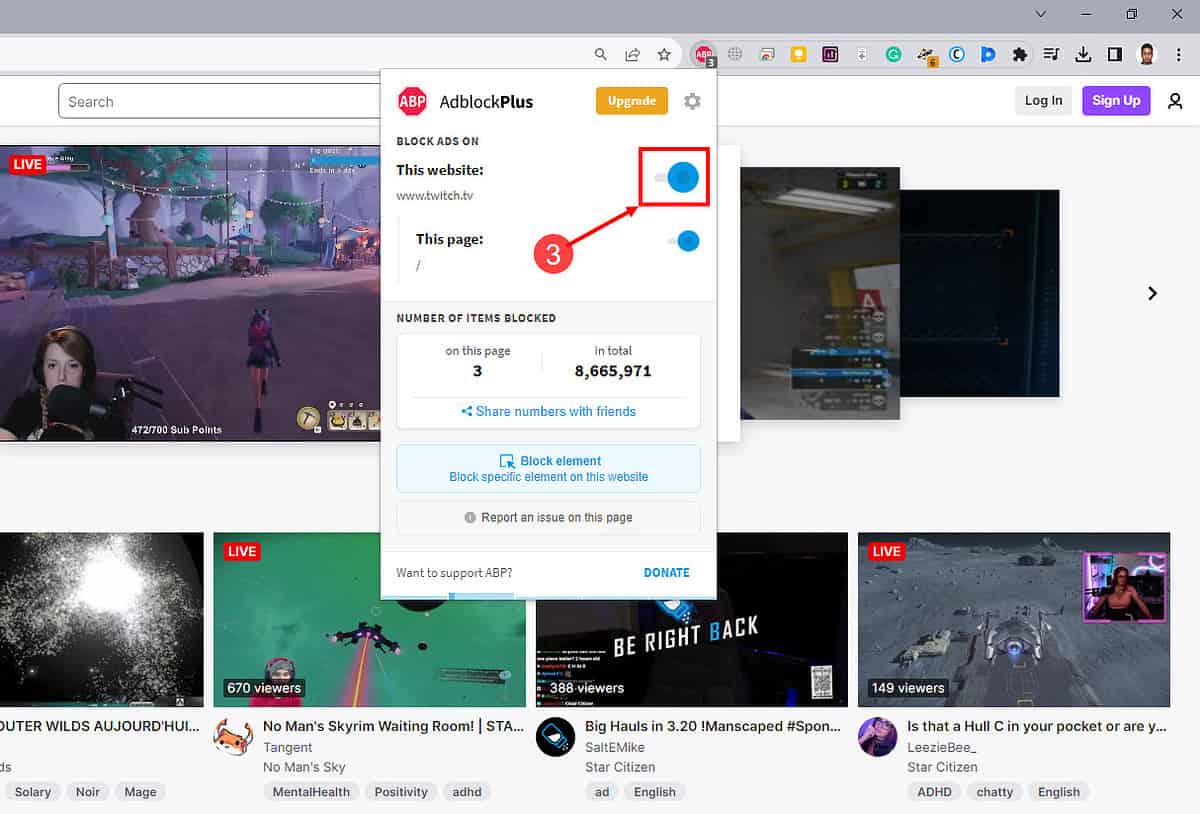Select the uppercase ADHD tag under LeezieBee_

click(x=934, y=791)
